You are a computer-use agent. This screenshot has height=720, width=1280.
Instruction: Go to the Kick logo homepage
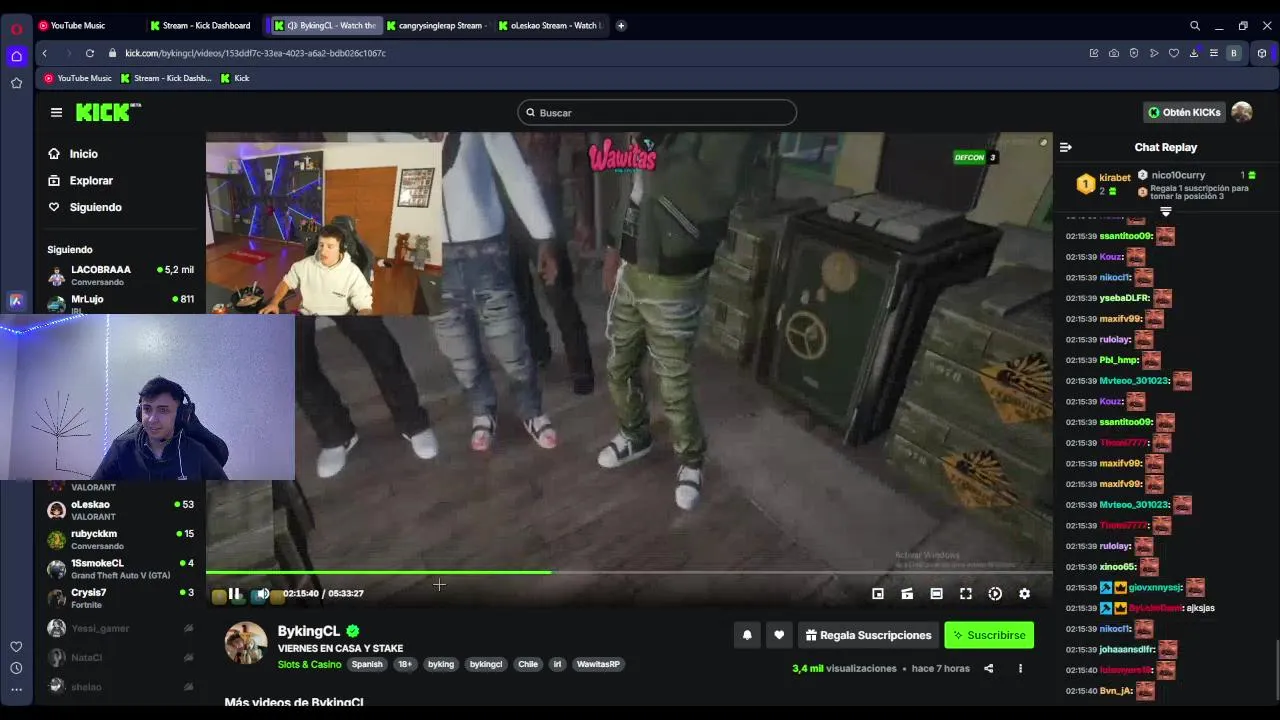[x=108, y=112]
